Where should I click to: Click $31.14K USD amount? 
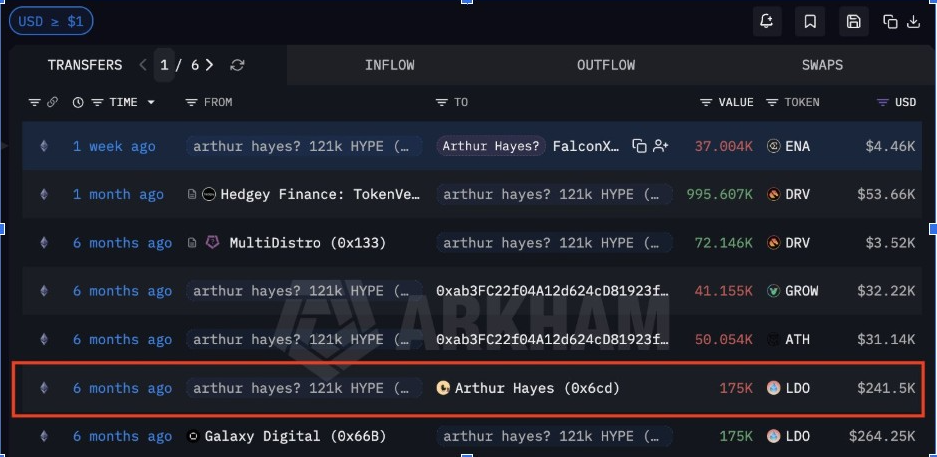pos(886,339)
